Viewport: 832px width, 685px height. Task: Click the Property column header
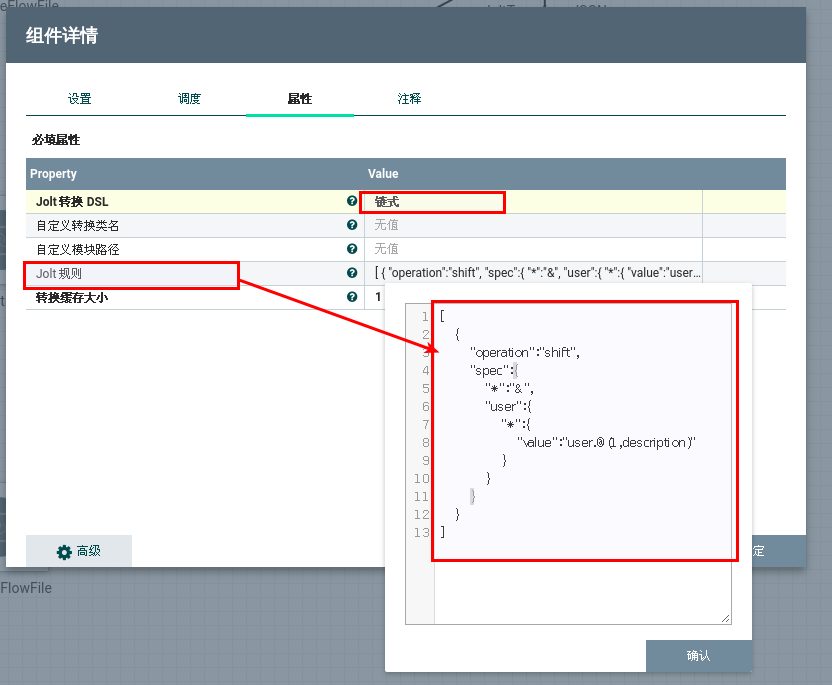54,174
